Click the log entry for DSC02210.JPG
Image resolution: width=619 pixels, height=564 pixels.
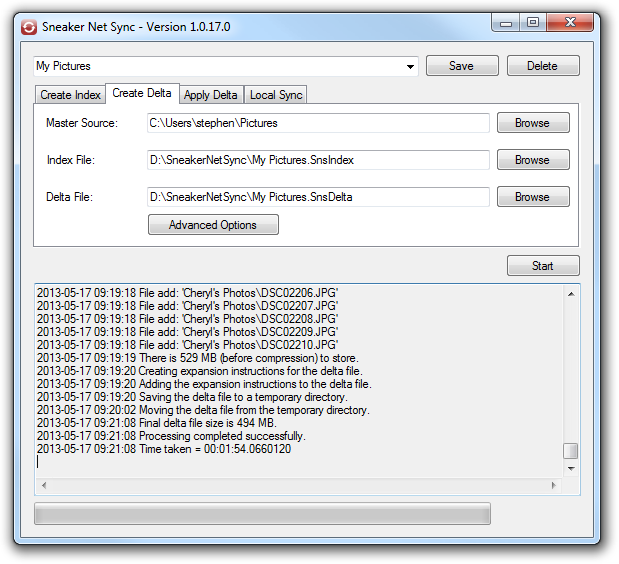coord(188,345)
